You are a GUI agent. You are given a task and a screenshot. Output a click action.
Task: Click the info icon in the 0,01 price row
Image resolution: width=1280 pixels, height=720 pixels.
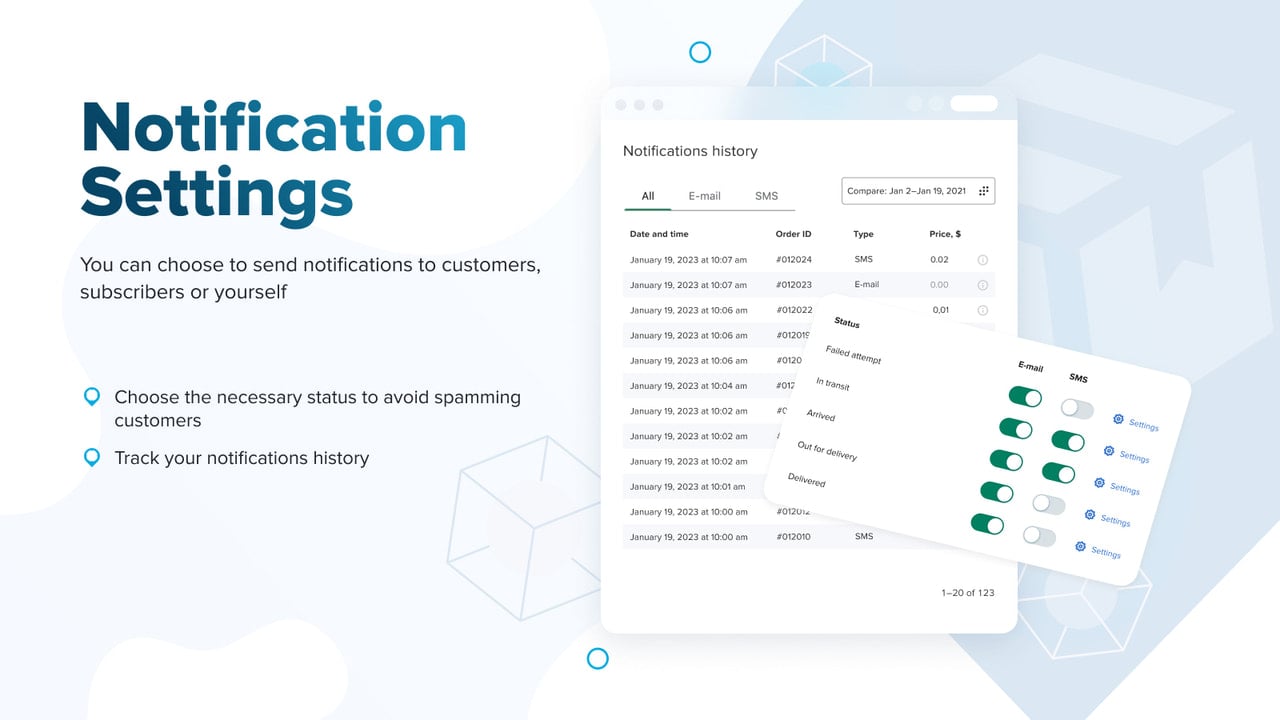(x=982, y=310)
